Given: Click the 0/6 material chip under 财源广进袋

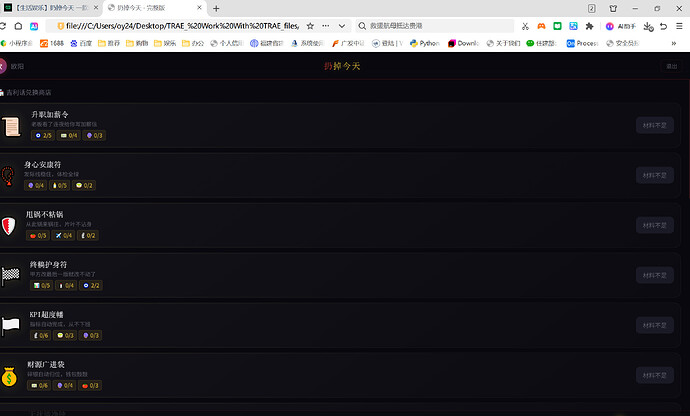Looking at the screenshot, I should click(x=39, y=386).
